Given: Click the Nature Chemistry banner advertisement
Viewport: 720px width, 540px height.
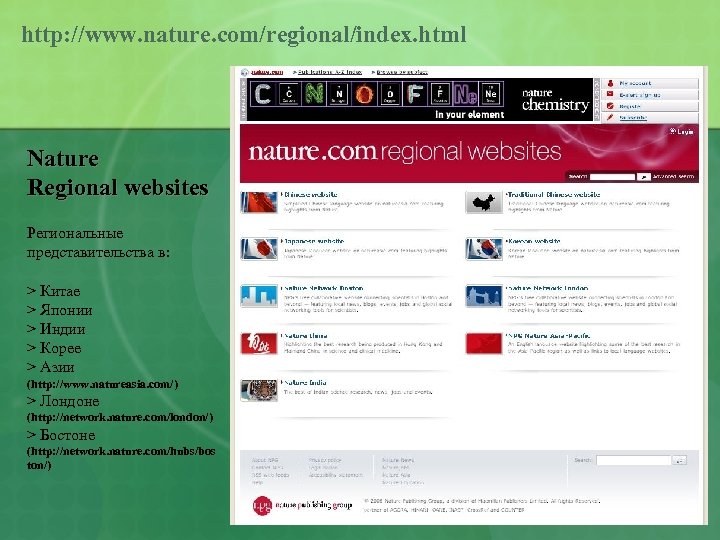Looking at the screenshot, I should [420, 100].
